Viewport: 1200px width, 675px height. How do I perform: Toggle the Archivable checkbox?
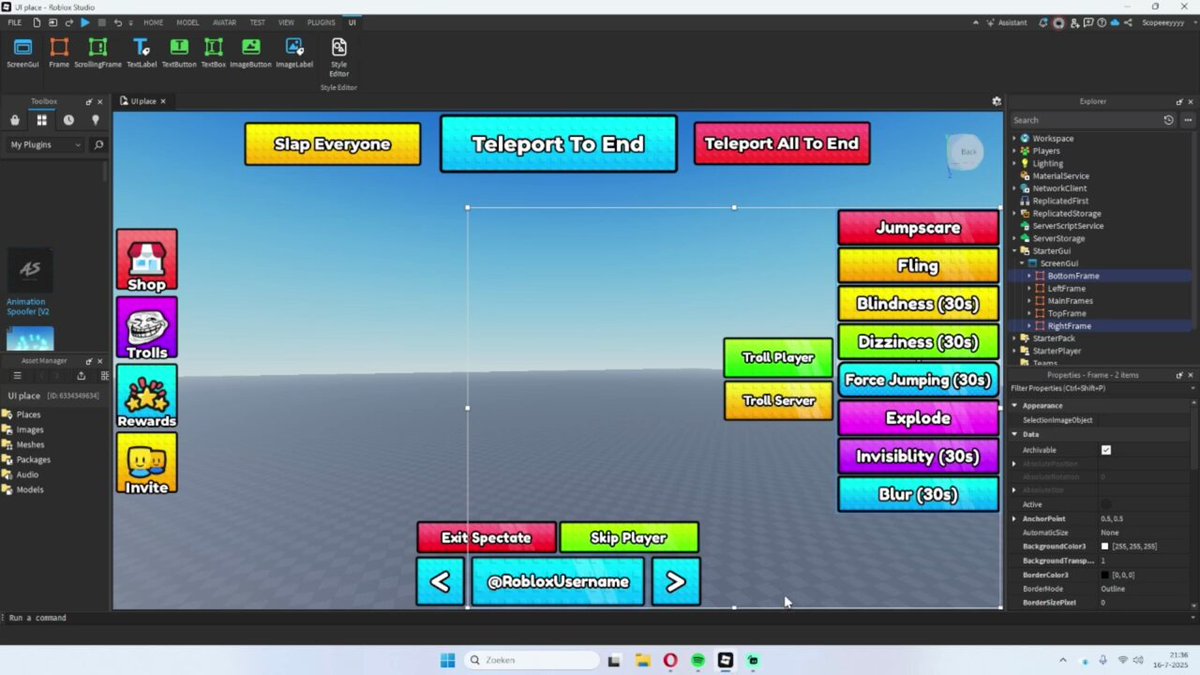pos(1106,450)
